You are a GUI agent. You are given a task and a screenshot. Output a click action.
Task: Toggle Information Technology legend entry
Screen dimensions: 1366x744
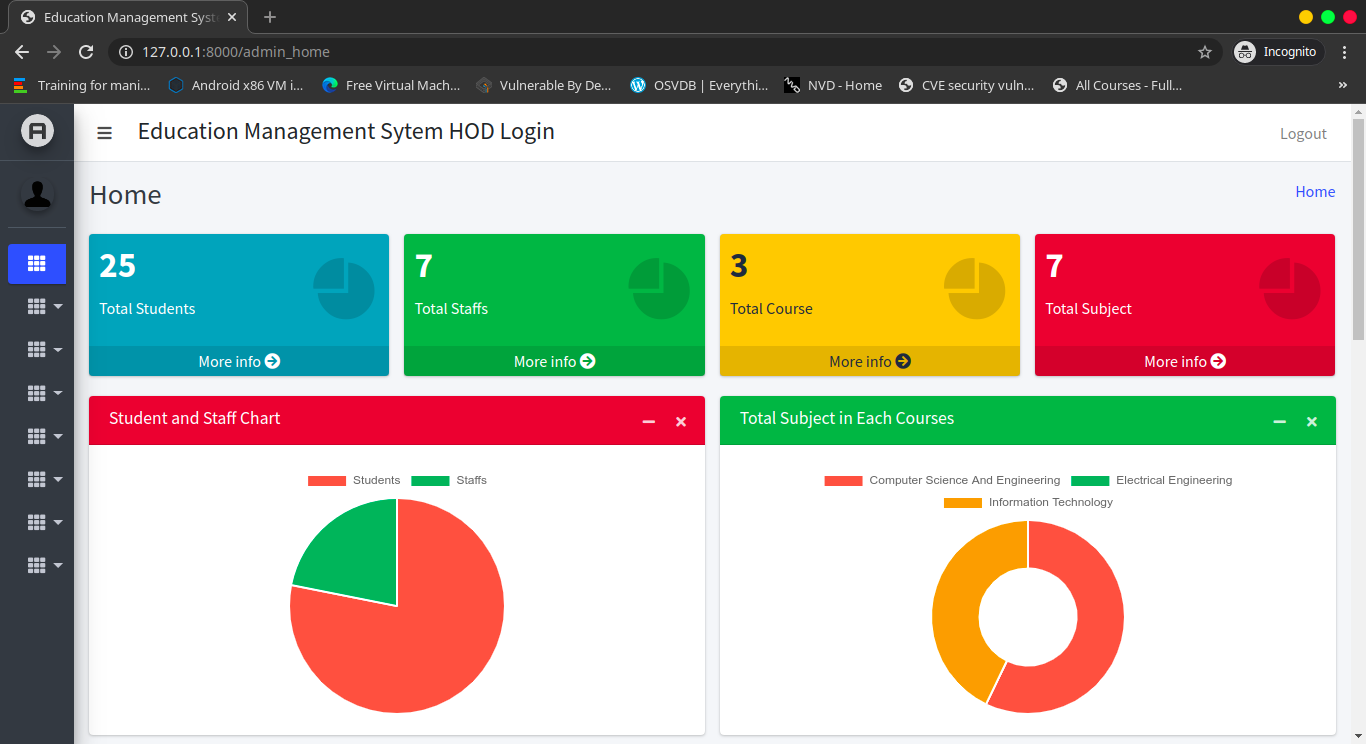tap(1028, 503)
